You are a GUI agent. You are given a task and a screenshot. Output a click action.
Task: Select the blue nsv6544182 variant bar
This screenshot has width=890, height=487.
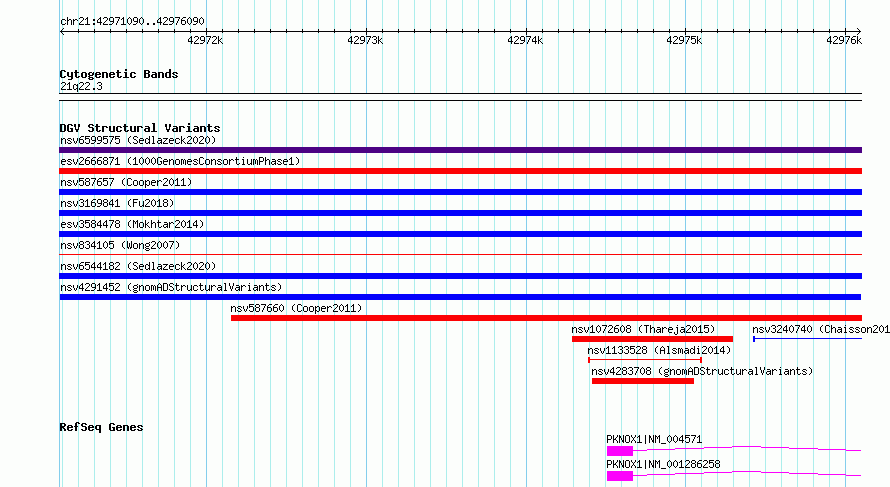460,276
